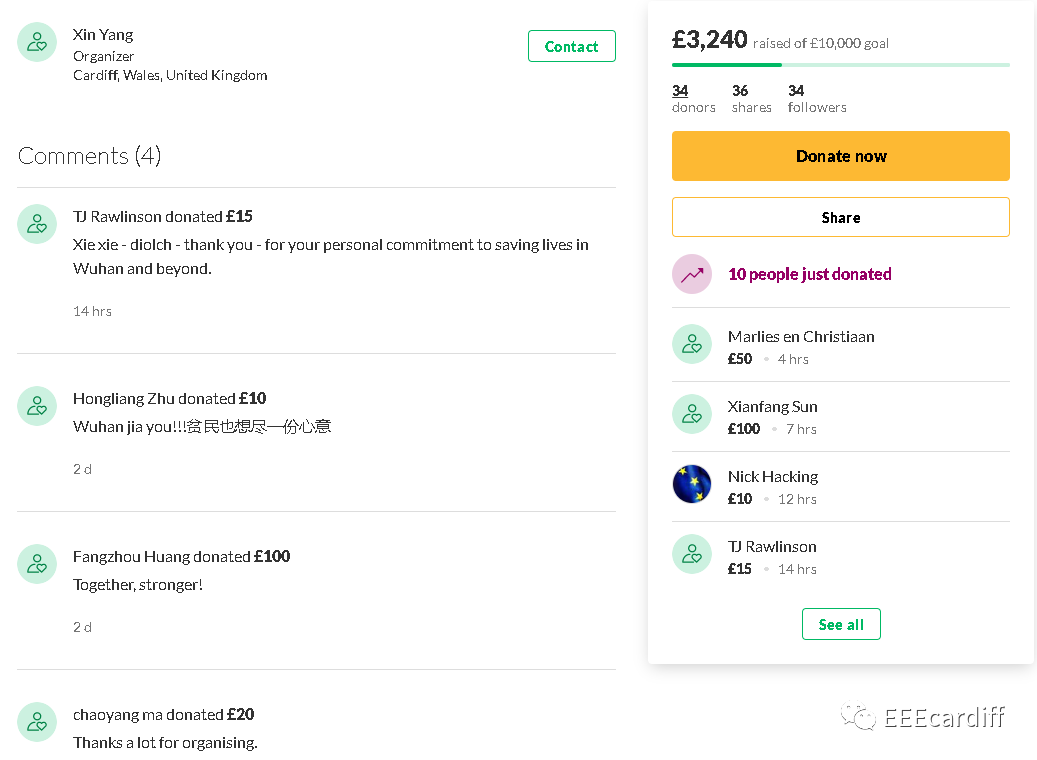Click Xianfang Sun donor avatar icon
The image size is (1037, 760).
(692, 414)
